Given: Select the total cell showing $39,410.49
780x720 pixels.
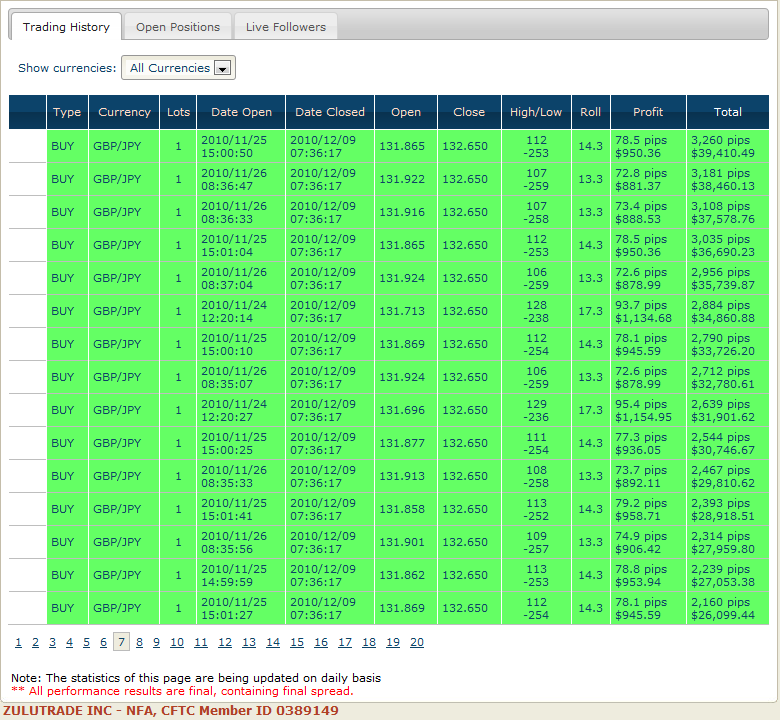Looking at the screenshot, I should (728, 146).
